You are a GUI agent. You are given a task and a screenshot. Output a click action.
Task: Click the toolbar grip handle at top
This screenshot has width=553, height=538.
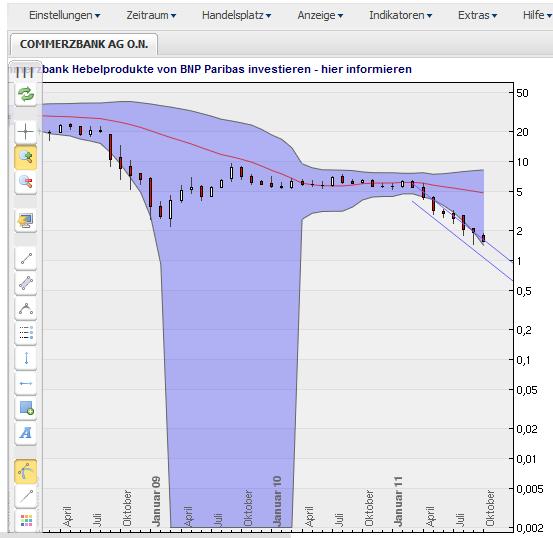click(x=25, y=72)
